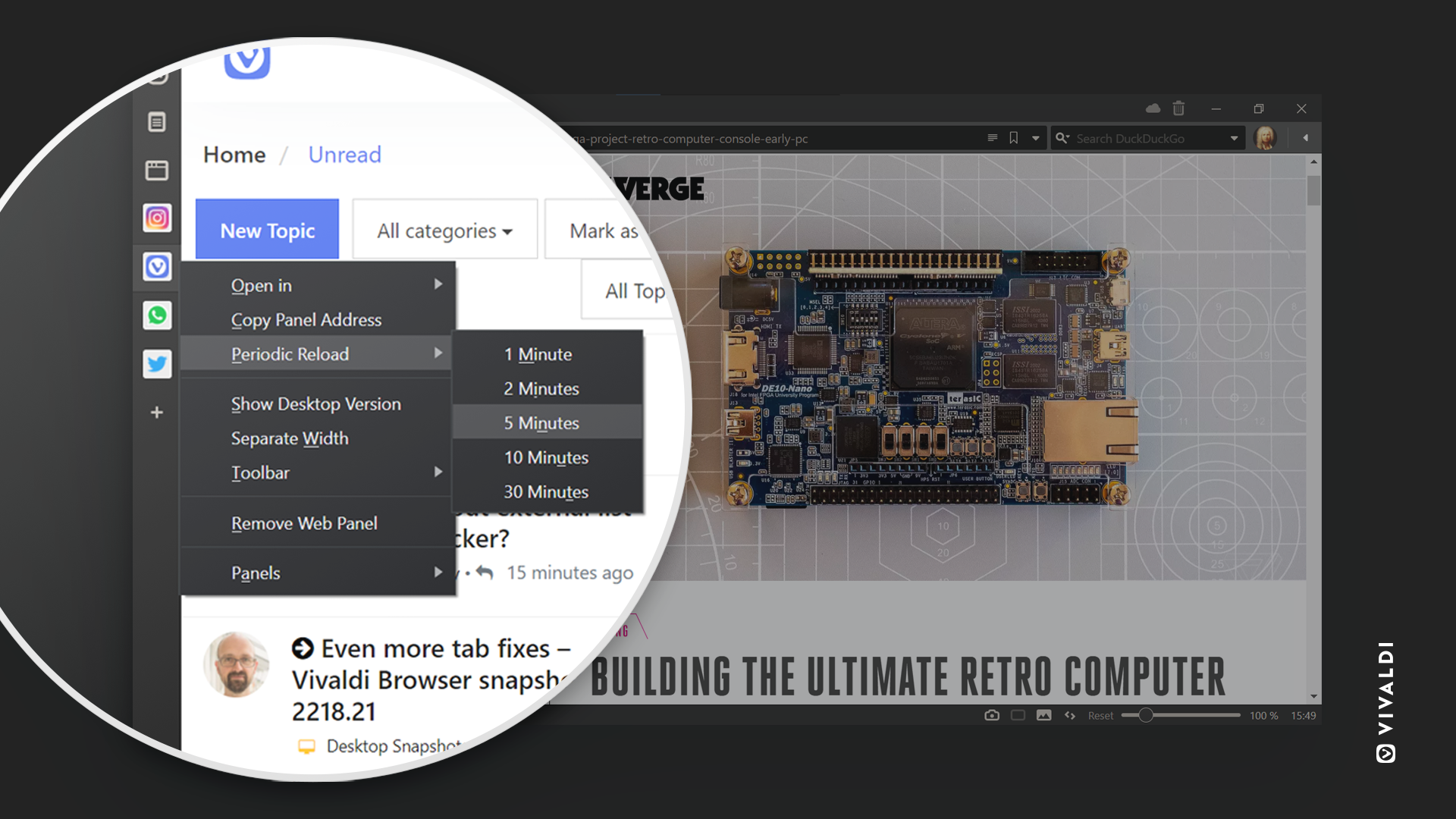Open the WhatsApp web panel
Viewport: 1456px width, 819px height.
157,315
